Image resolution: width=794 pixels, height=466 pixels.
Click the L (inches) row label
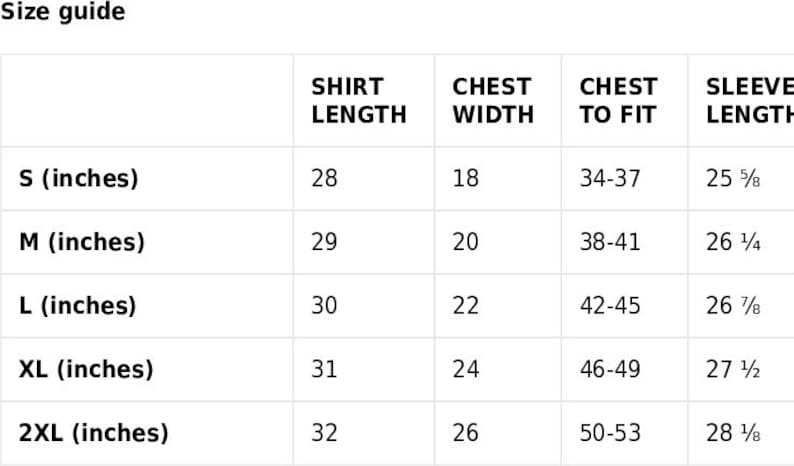[77, 305]
